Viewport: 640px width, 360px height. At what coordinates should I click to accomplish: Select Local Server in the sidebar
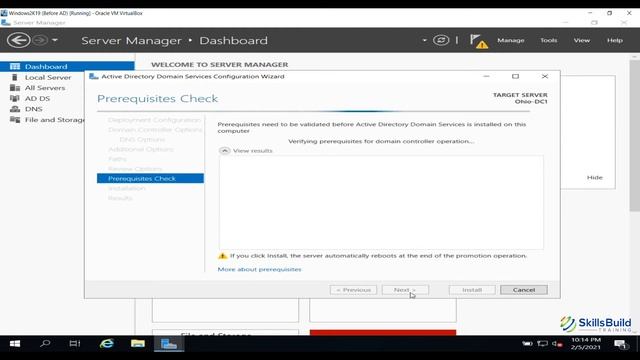pyautogui.click(x=47, y=77)
